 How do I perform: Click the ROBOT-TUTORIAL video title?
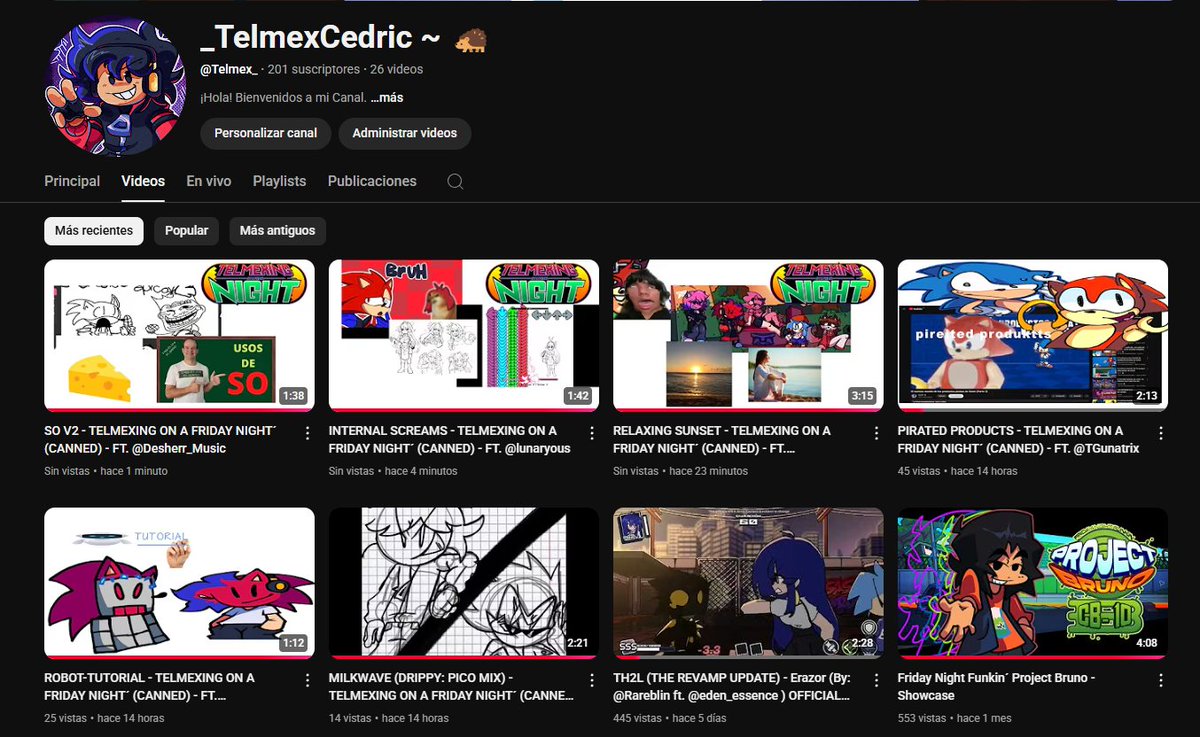pyautogui.click(x=150, y=687)
